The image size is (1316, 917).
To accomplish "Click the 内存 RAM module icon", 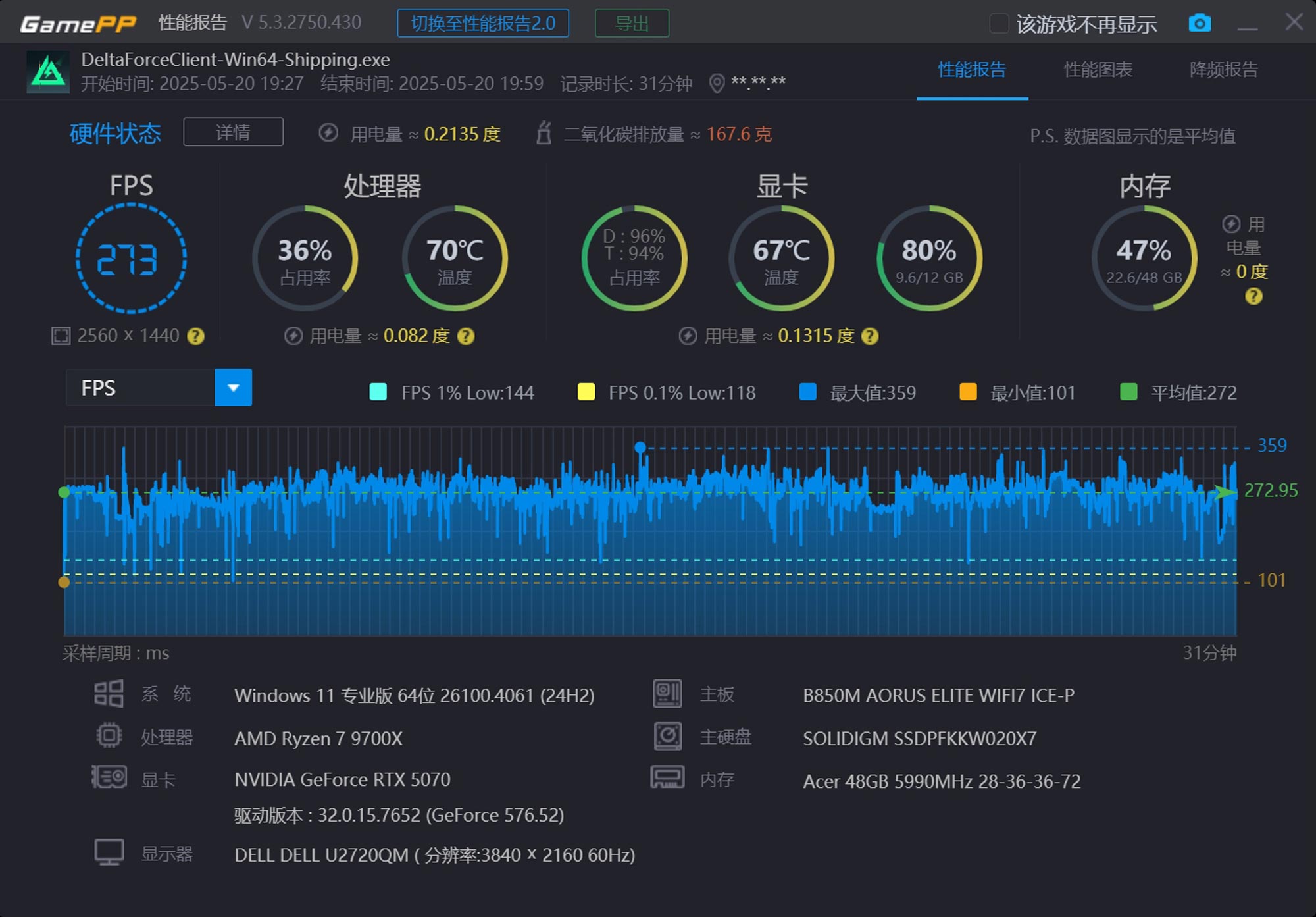I will click(667, 777).
